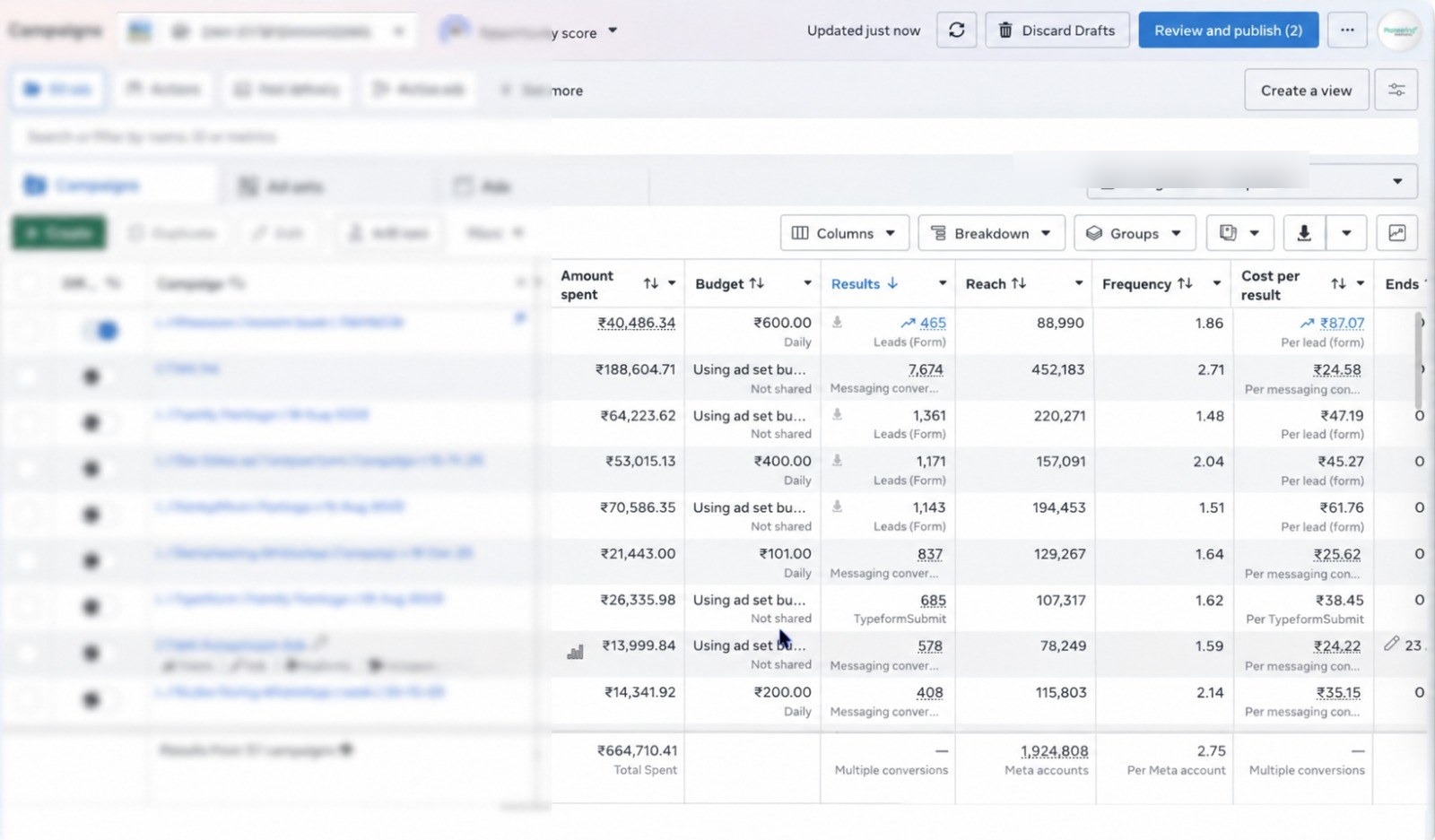Screen dimensions: 1435x840
Task: Open the Budget column options caret
Action: point(807,284)
